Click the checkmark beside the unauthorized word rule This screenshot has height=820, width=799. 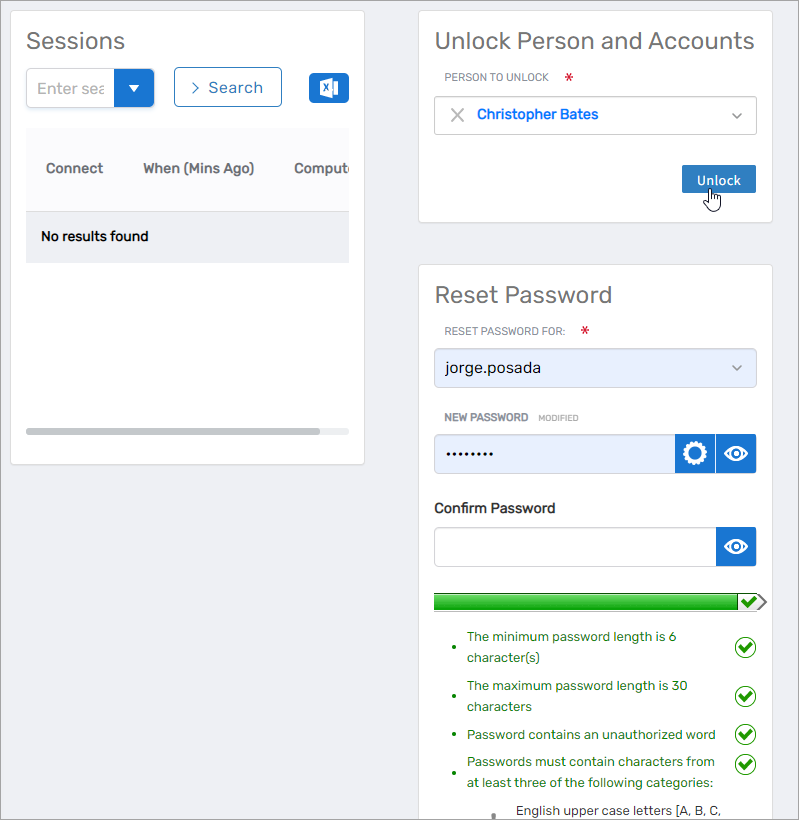click(745, 734)
